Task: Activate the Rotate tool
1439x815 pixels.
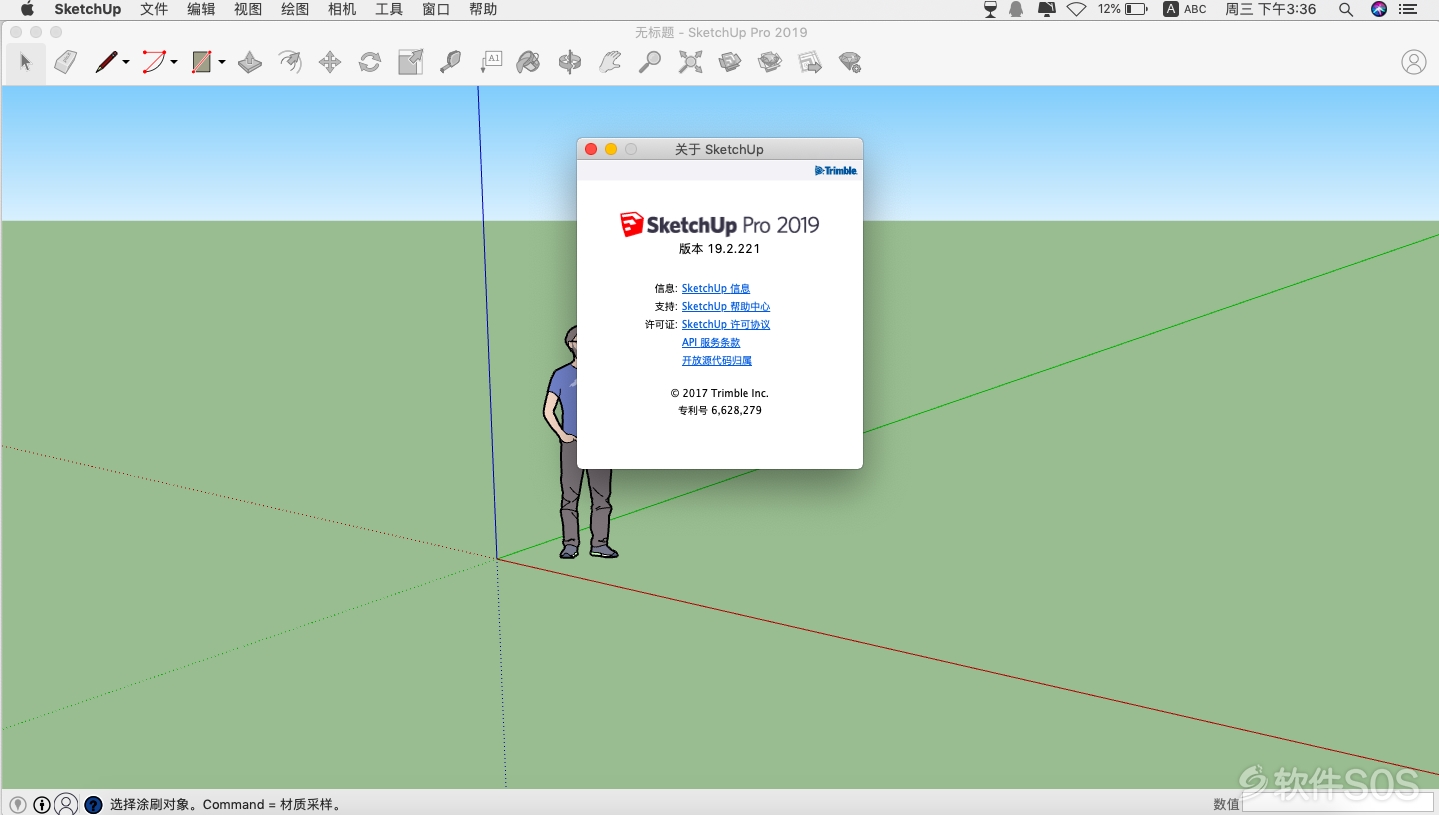Action: (x=370, y=62)
